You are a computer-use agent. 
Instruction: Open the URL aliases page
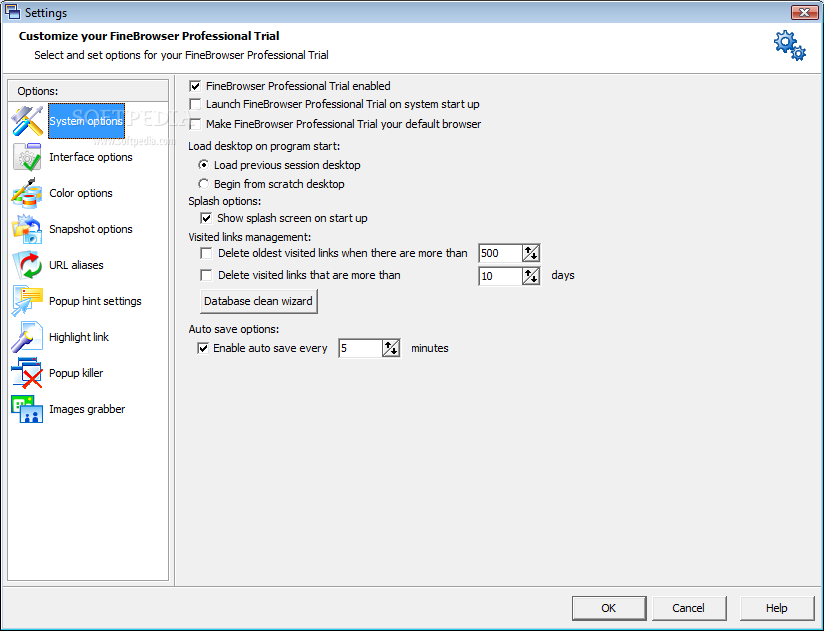pyautogui.click(x=76, y=265)
